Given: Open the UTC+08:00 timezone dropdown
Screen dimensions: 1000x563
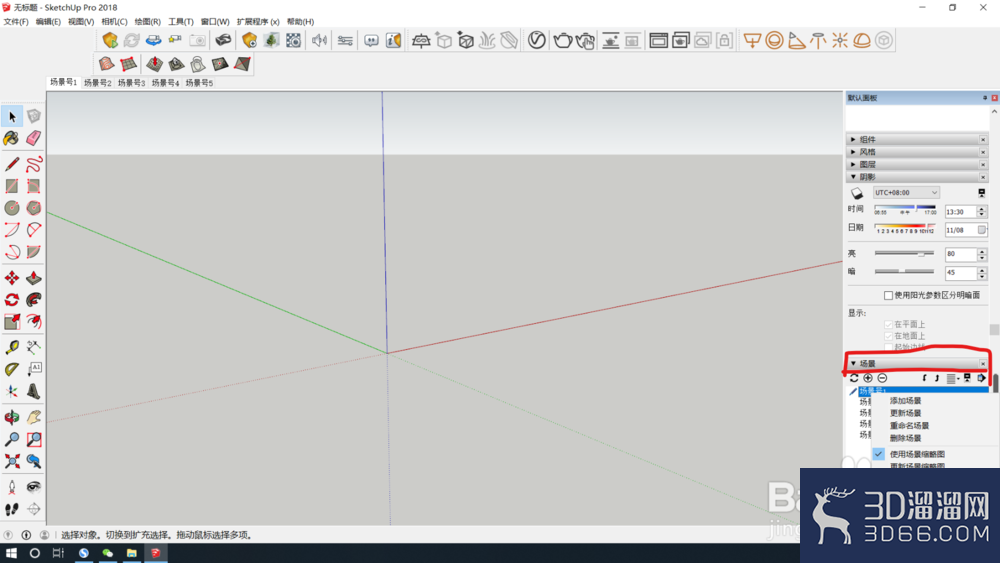Looking at the screenshot, I should 906,193.
